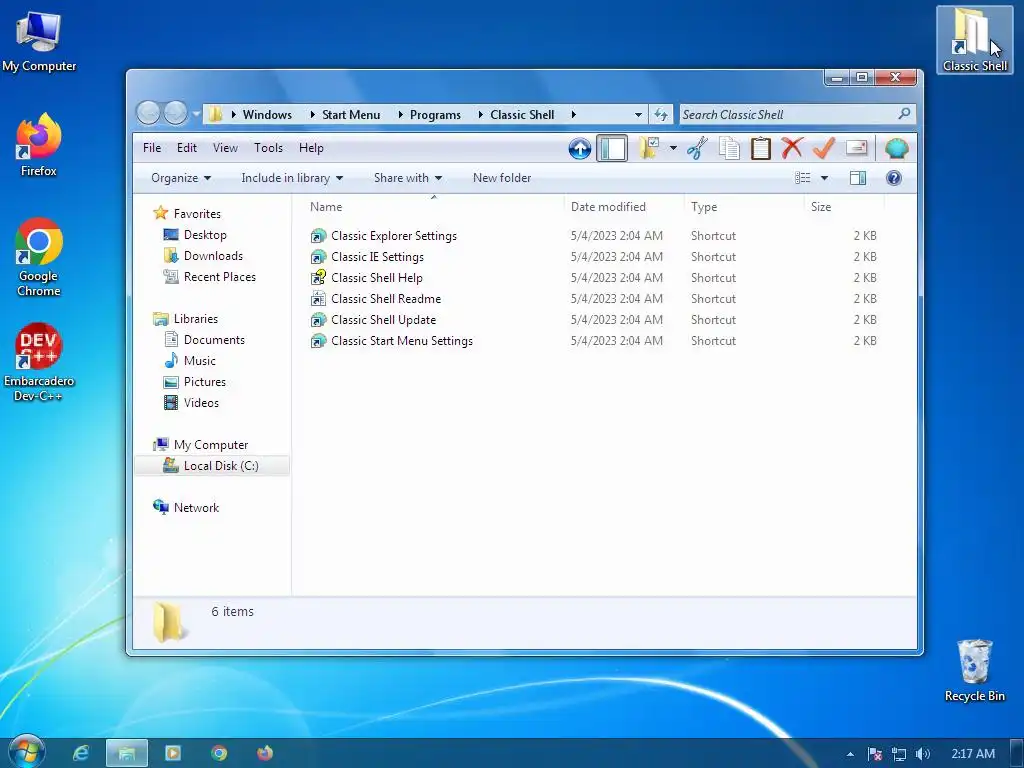Select Downloads in the navigation pane
Screen dimensions: 1024x768
(x=213, y=255)
